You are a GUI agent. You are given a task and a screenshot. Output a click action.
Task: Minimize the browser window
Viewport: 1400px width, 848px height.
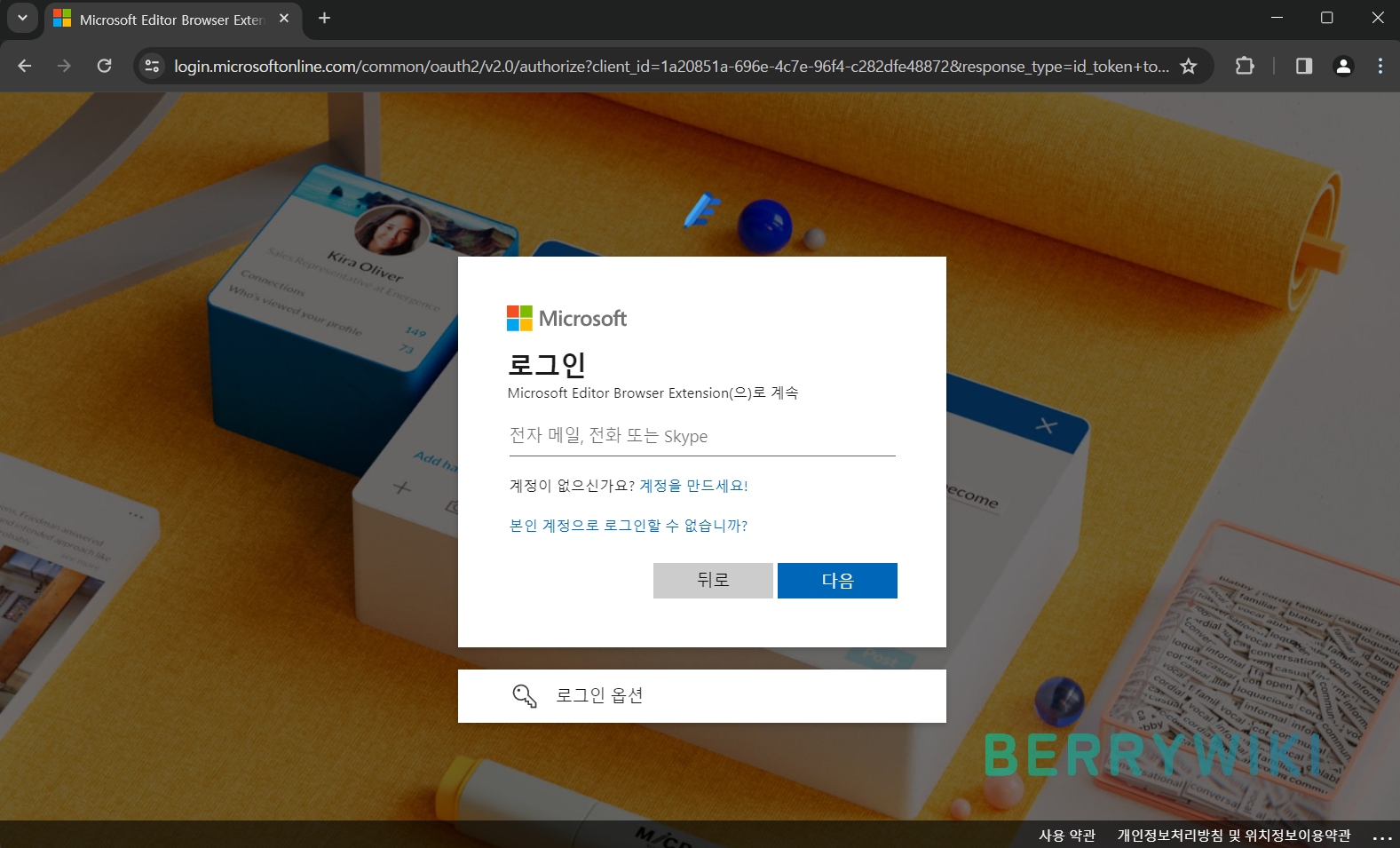click(1277, 18)
